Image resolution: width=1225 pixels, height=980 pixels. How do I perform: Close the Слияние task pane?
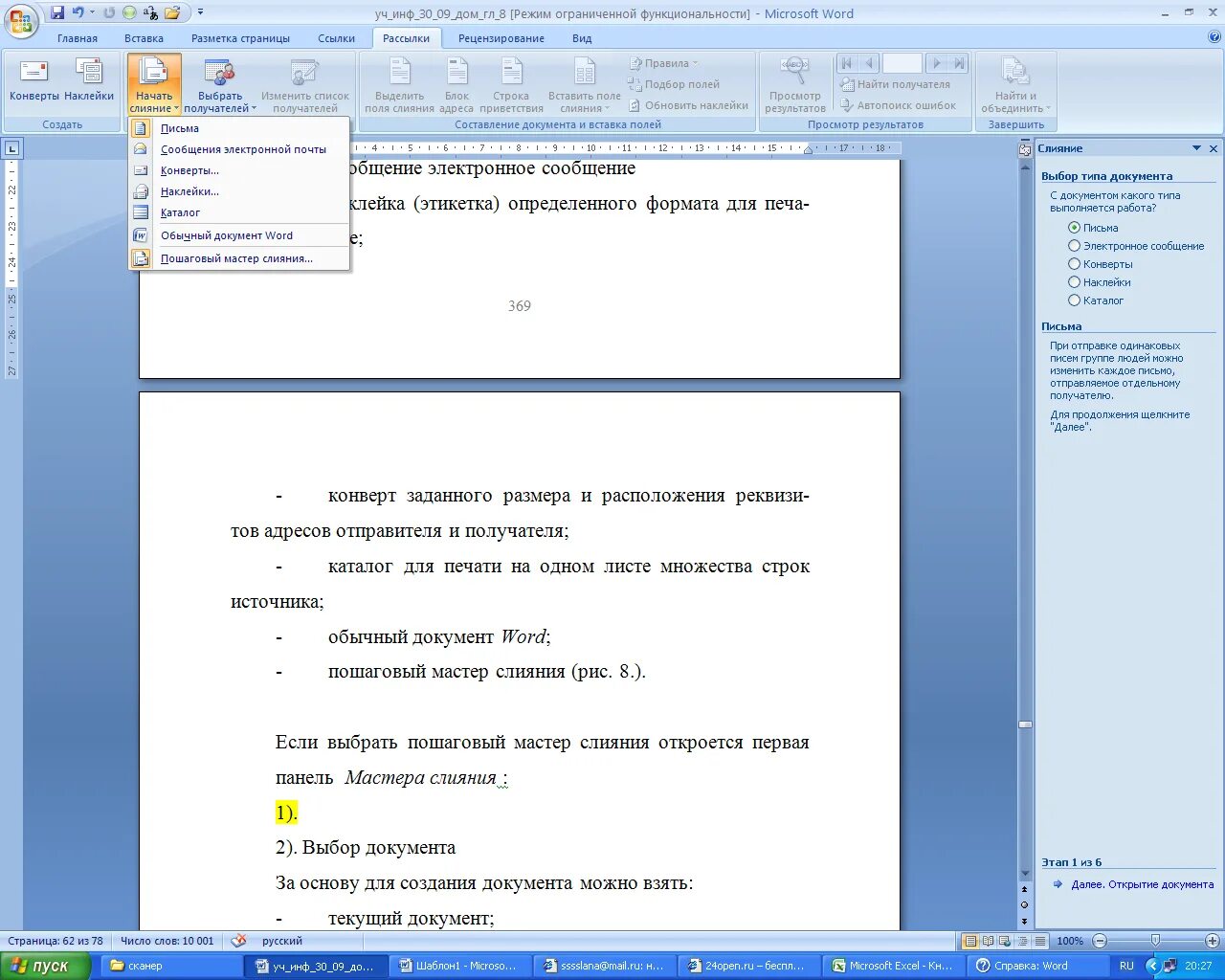1214,148
